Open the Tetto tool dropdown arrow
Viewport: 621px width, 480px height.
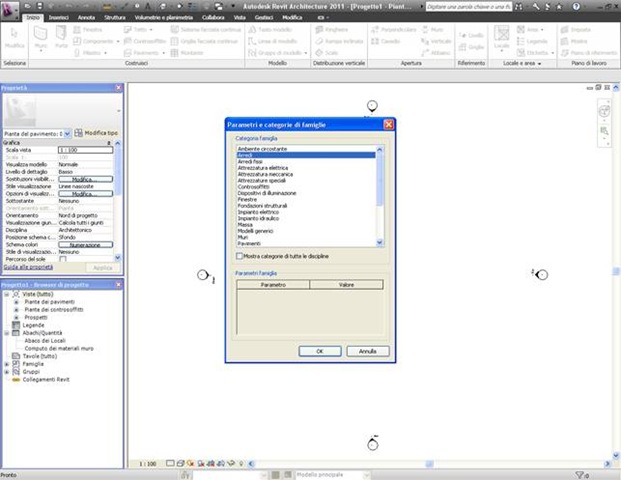[x=151, y=30]
